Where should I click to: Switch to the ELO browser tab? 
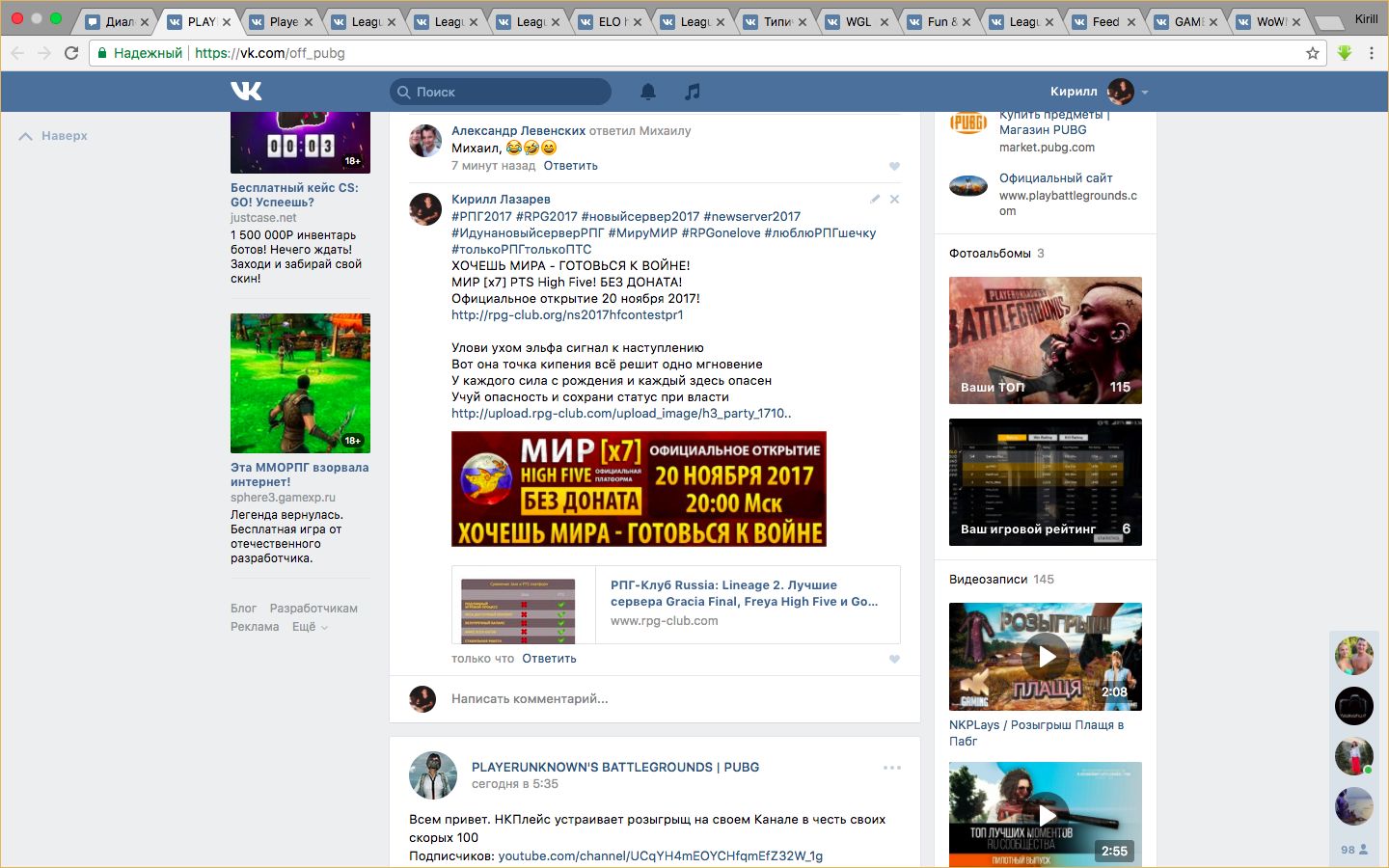[612, 21]
